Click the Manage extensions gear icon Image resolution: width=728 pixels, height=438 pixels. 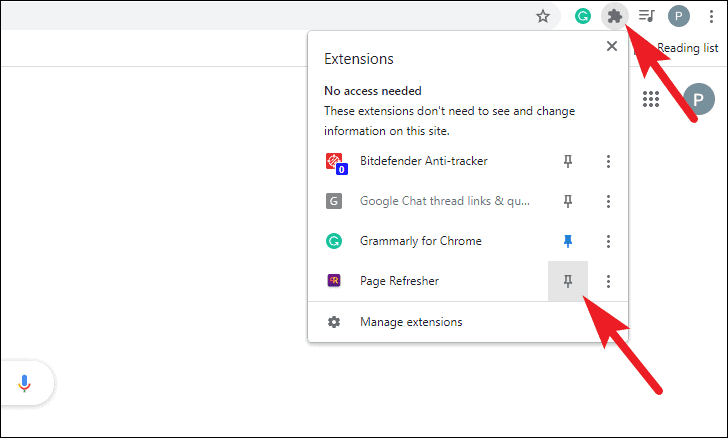(x=334, y=322)
